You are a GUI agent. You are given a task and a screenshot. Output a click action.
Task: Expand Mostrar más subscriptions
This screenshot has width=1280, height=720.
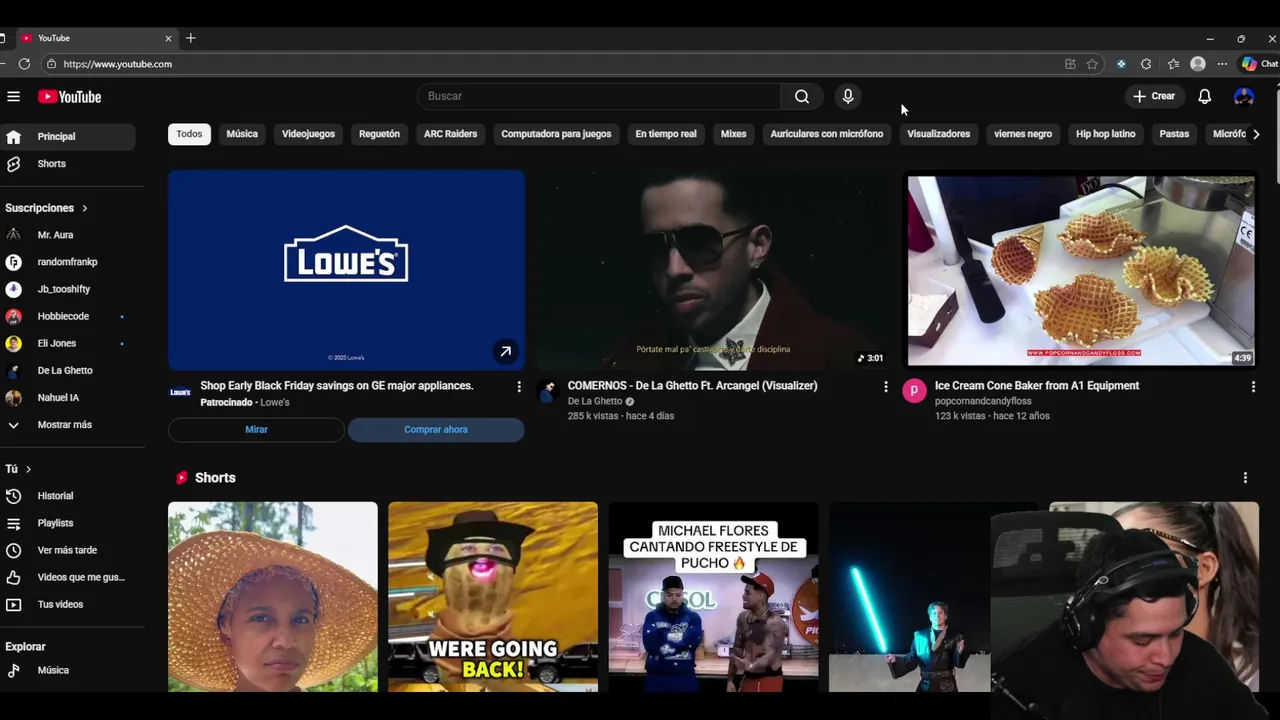[x=67, y=425]
